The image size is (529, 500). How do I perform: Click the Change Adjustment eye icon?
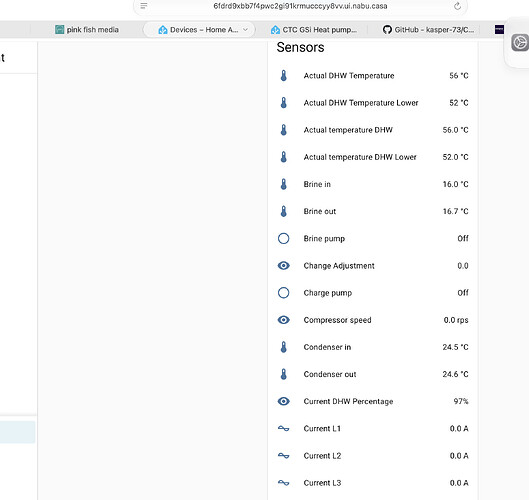283,266
